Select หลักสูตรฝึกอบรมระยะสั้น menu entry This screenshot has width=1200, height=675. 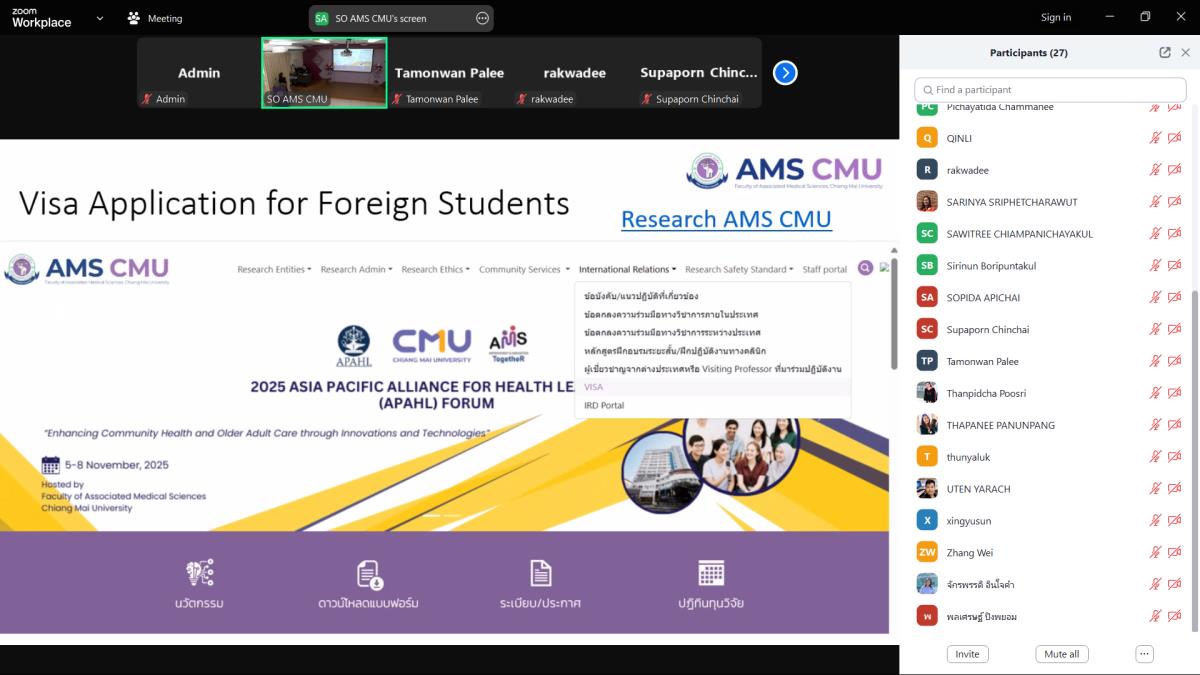(x=712, y=350)
